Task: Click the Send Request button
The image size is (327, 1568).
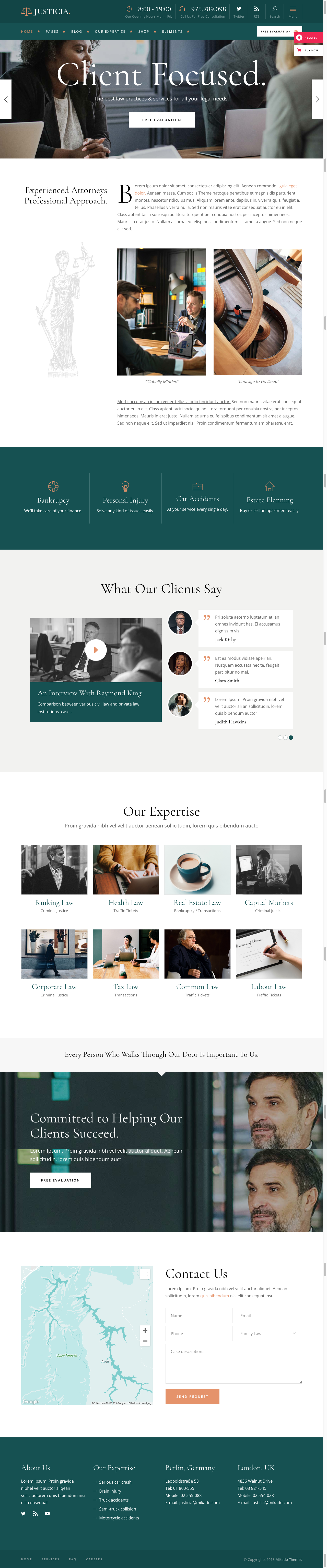Action: [x=192, y=1396]
